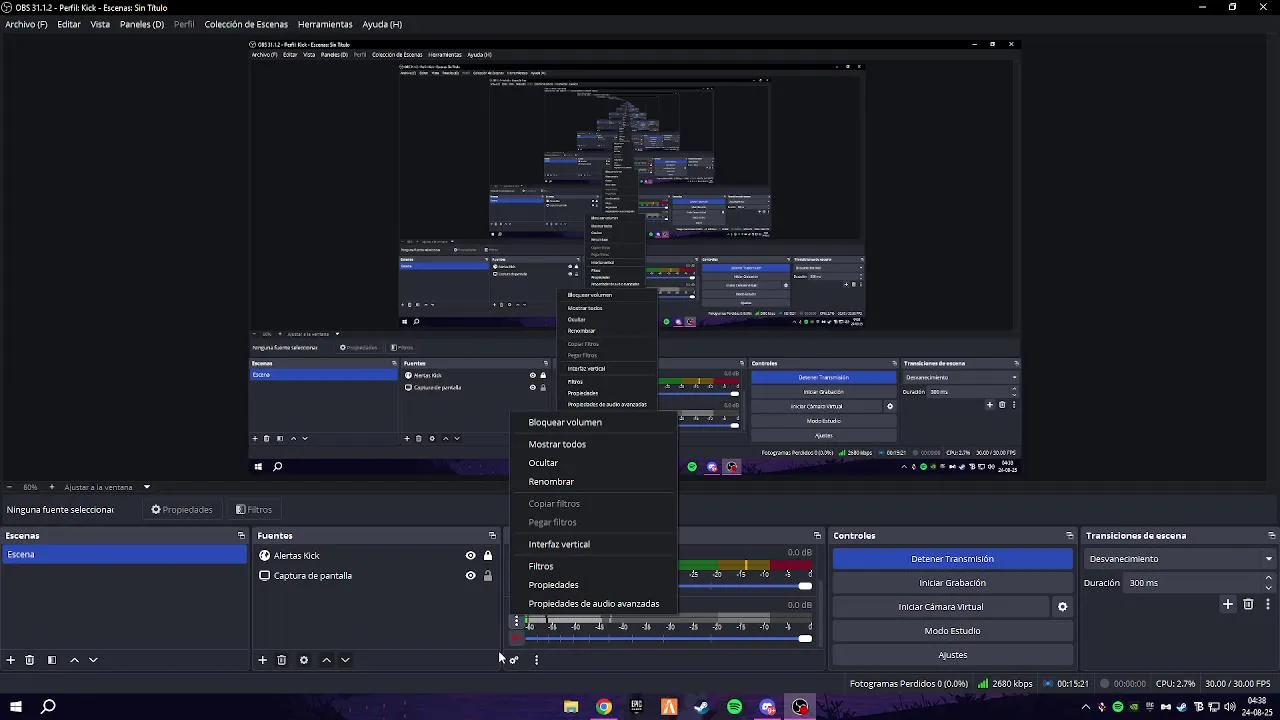Open Ajustes from Controles panel
The height and width of the screenshot is (720, 1280).
(952, 655)
